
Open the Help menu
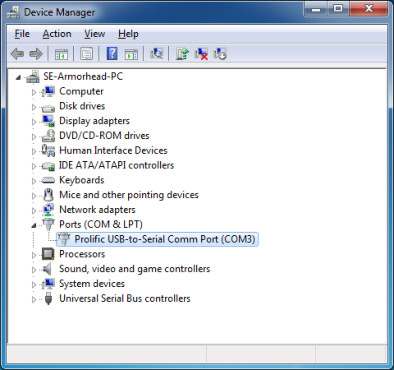[x=128, y=34]
